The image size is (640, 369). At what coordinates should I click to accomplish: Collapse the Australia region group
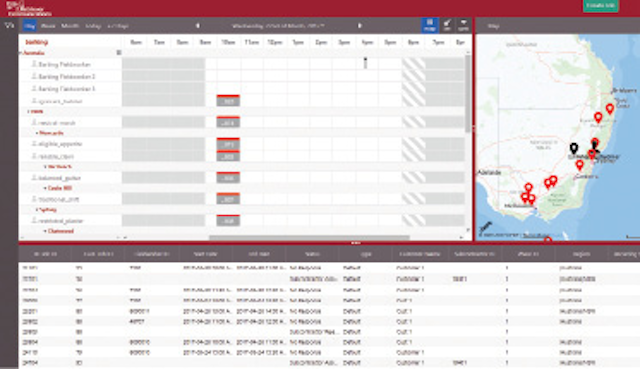[20, 53]
